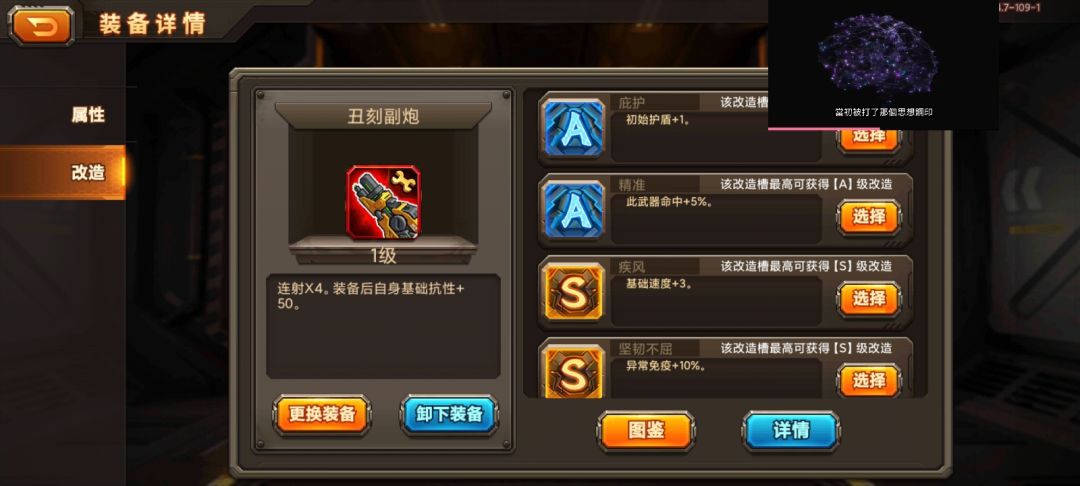Image resolution: width=1080 pixels, height=486 pixels.
Task: Select the A-grade 庇护 modification badge
Action: (574, 128)
